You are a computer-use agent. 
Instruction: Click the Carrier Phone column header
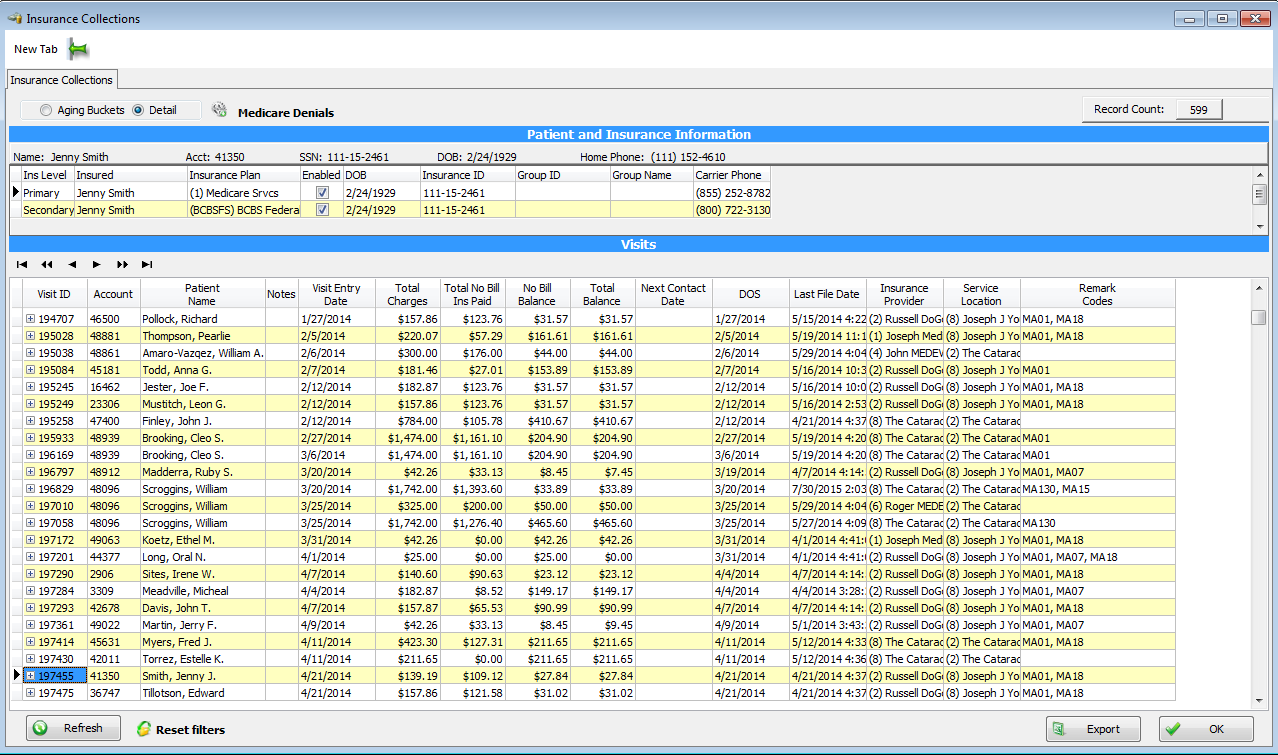[x=732, y=175]
